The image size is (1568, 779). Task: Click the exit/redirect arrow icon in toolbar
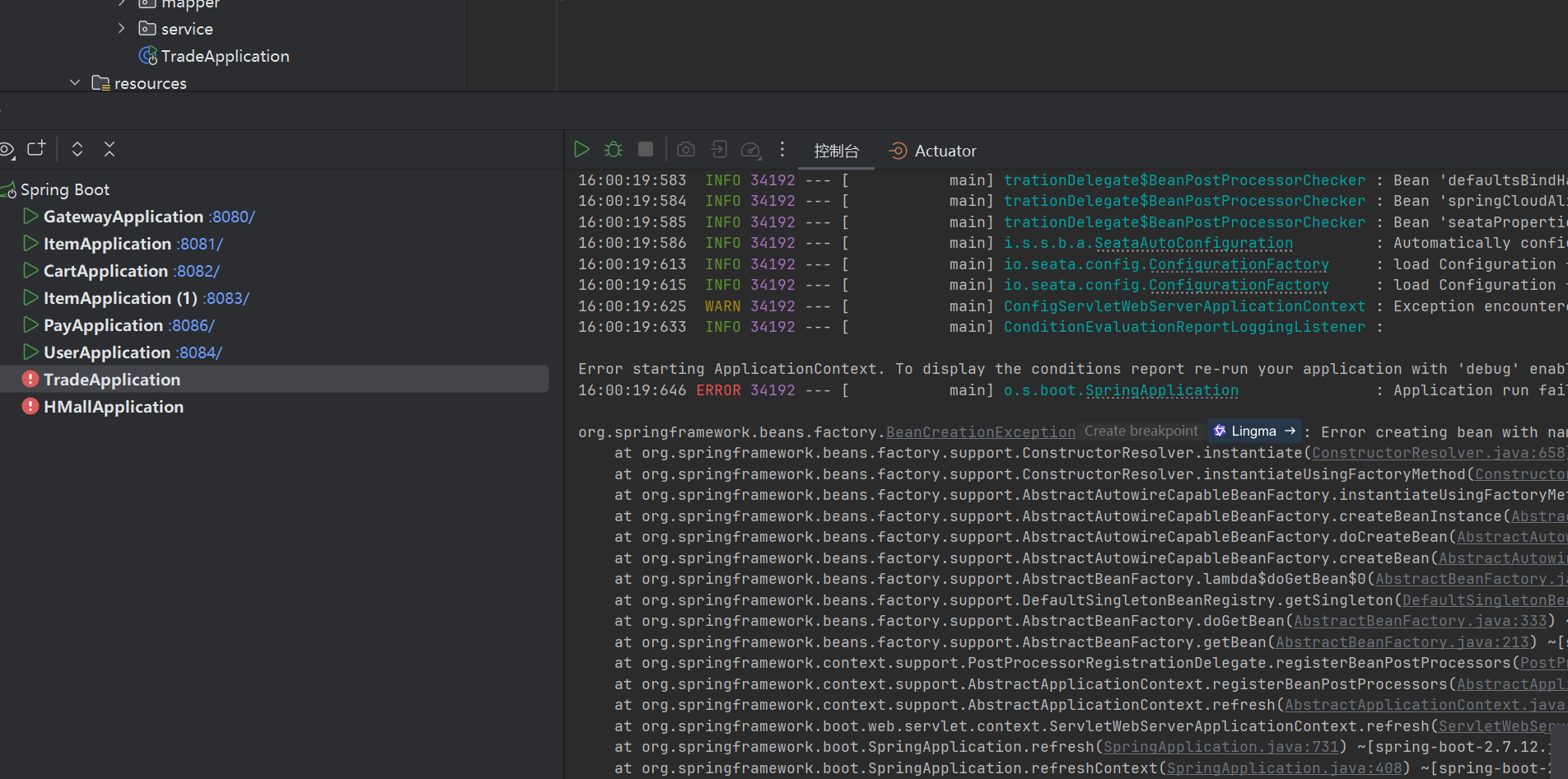(719, 149)
